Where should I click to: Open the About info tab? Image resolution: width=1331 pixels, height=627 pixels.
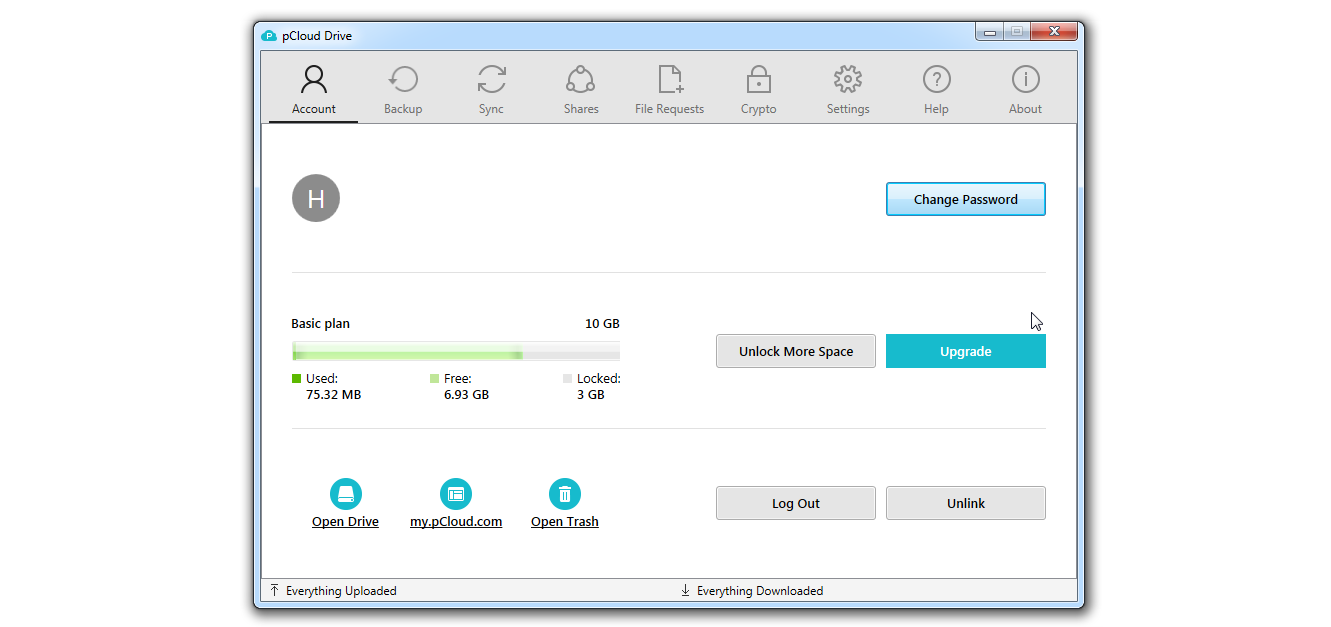click(x=1025, y=90)
